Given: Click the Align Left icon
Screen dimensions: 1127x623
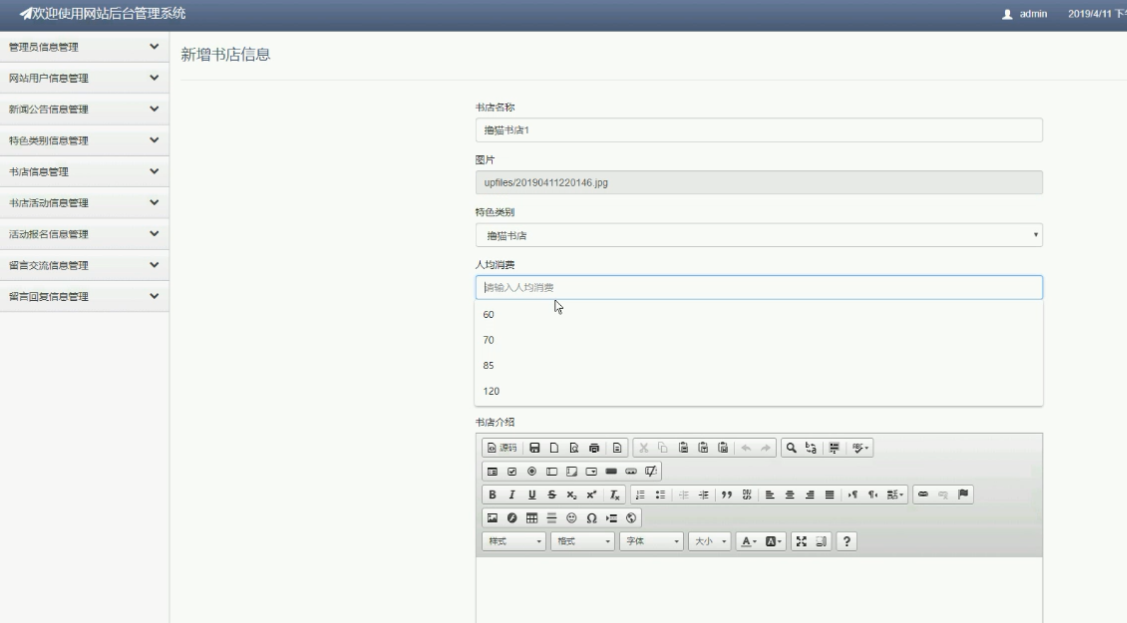Looking at the screenshot, I should pyautogui.click(x=770, y=494).
